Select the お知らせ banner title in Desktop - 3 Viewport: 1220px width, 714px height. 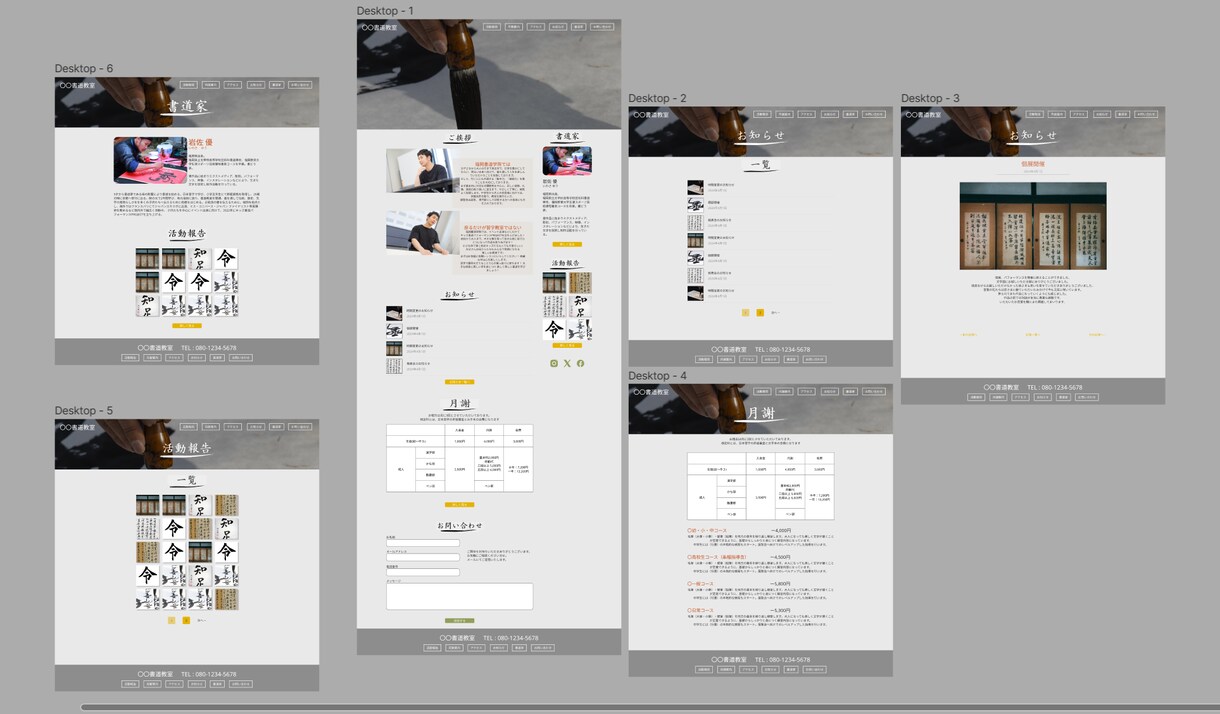click(1033, 136)
